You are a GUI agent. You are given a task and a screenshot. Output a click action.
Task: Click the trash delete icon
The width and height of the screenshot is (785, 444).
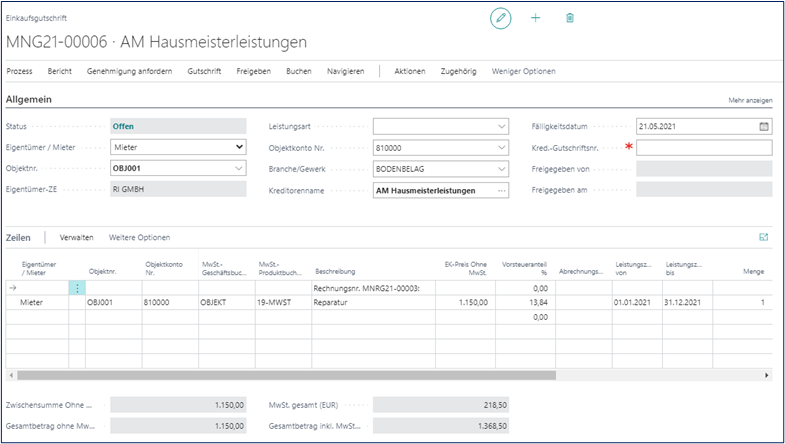click(570, 18)
